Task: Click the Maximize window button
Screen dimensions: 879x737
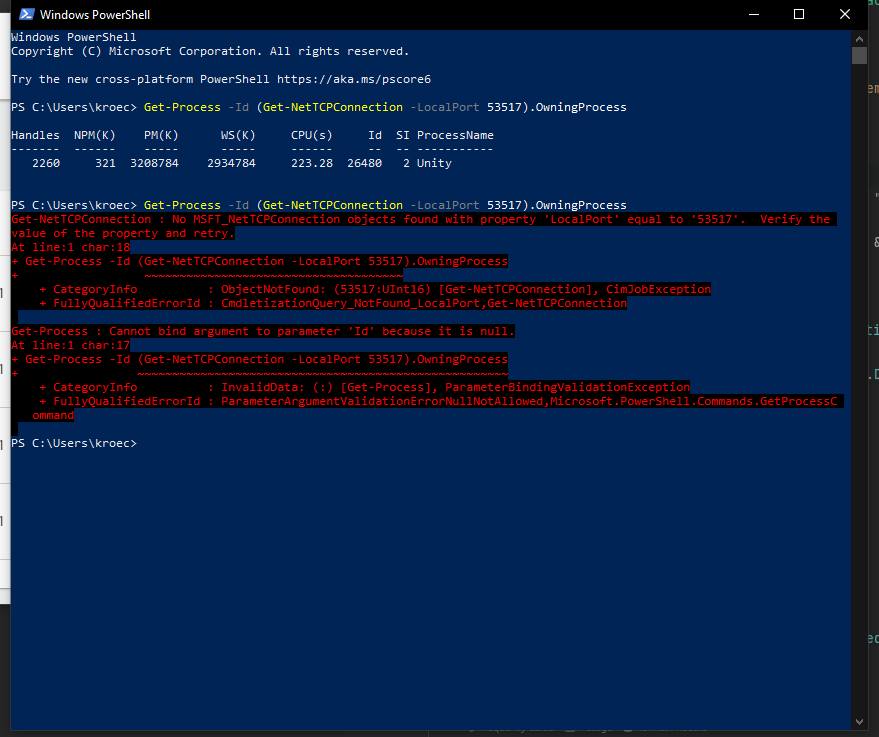Action: tap(799, 14)
